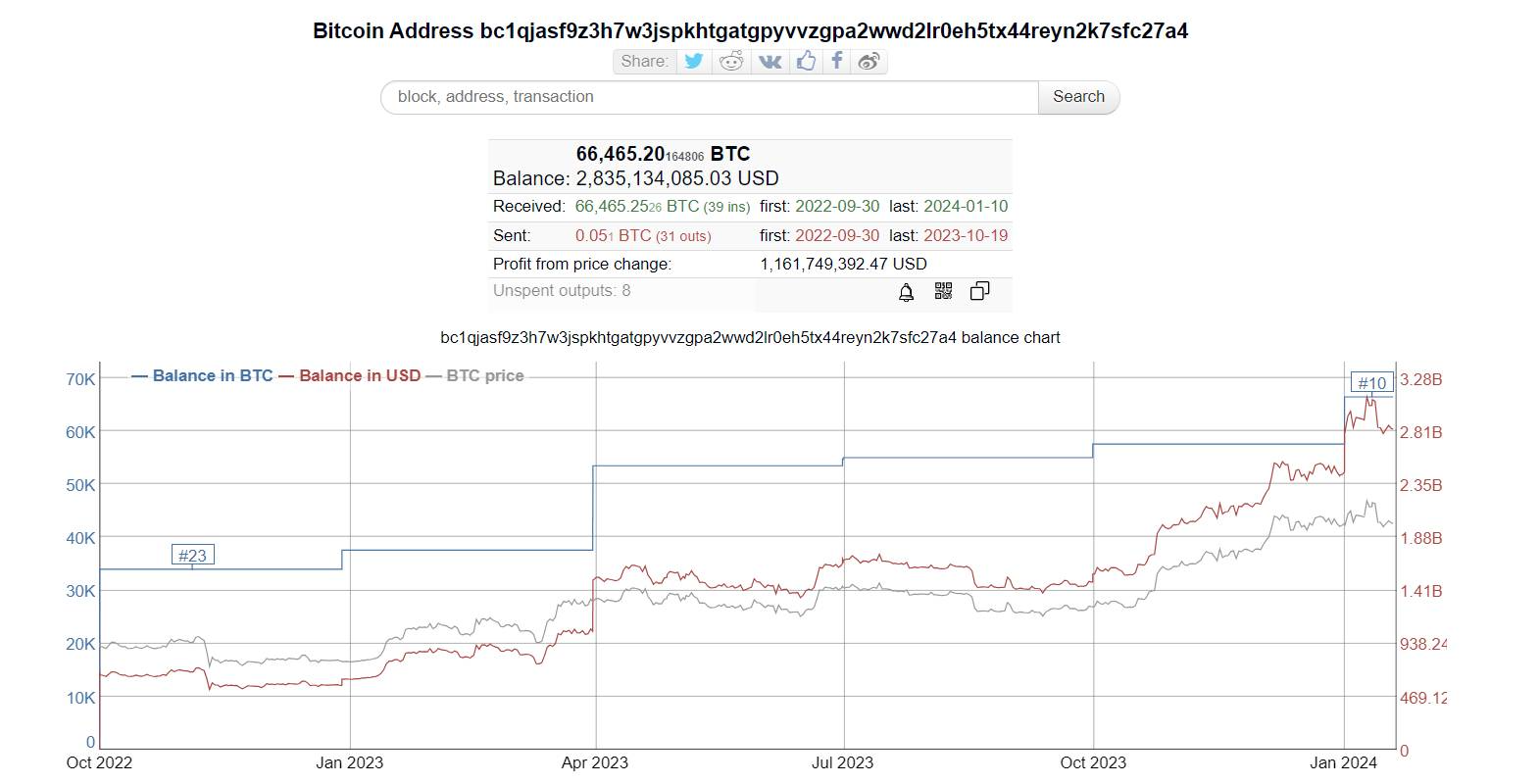Share the address on Twitter

pyautogui.click(x=694, y=61)
